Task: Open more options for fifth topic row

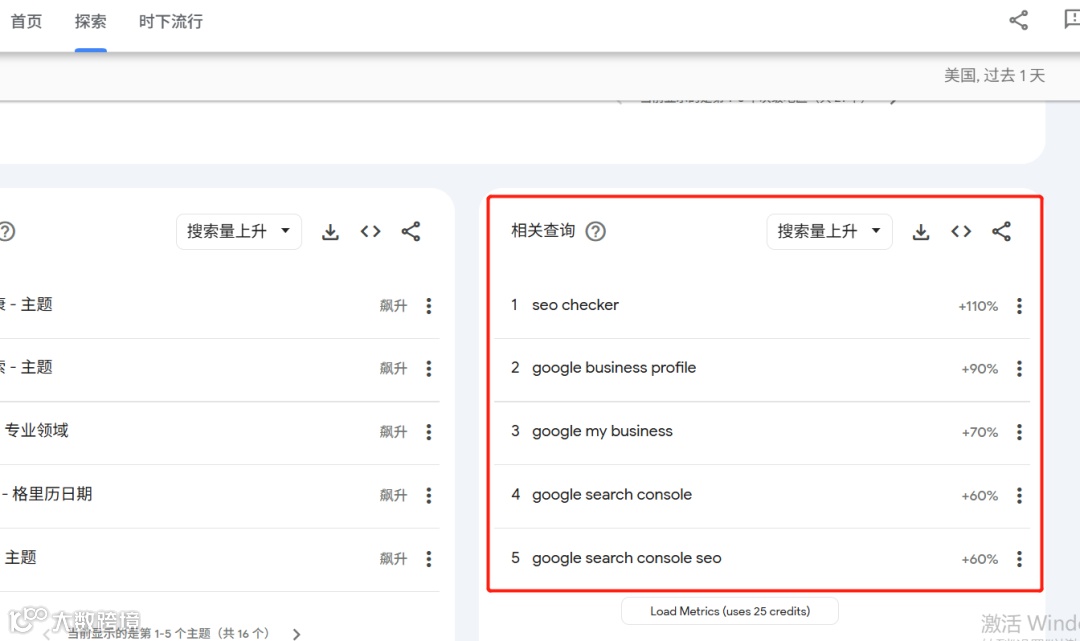Action: point(428,559)
